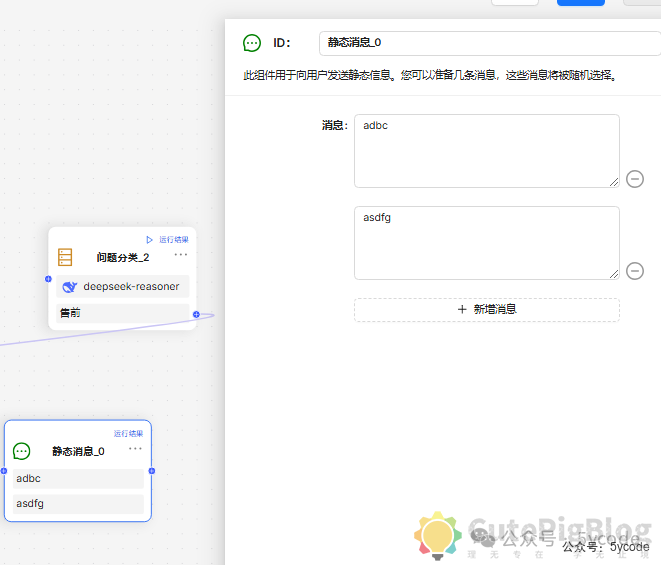661x565 pixels.
Task: Click the right handle of 静态消息_0 node
Action: (152, 471)
